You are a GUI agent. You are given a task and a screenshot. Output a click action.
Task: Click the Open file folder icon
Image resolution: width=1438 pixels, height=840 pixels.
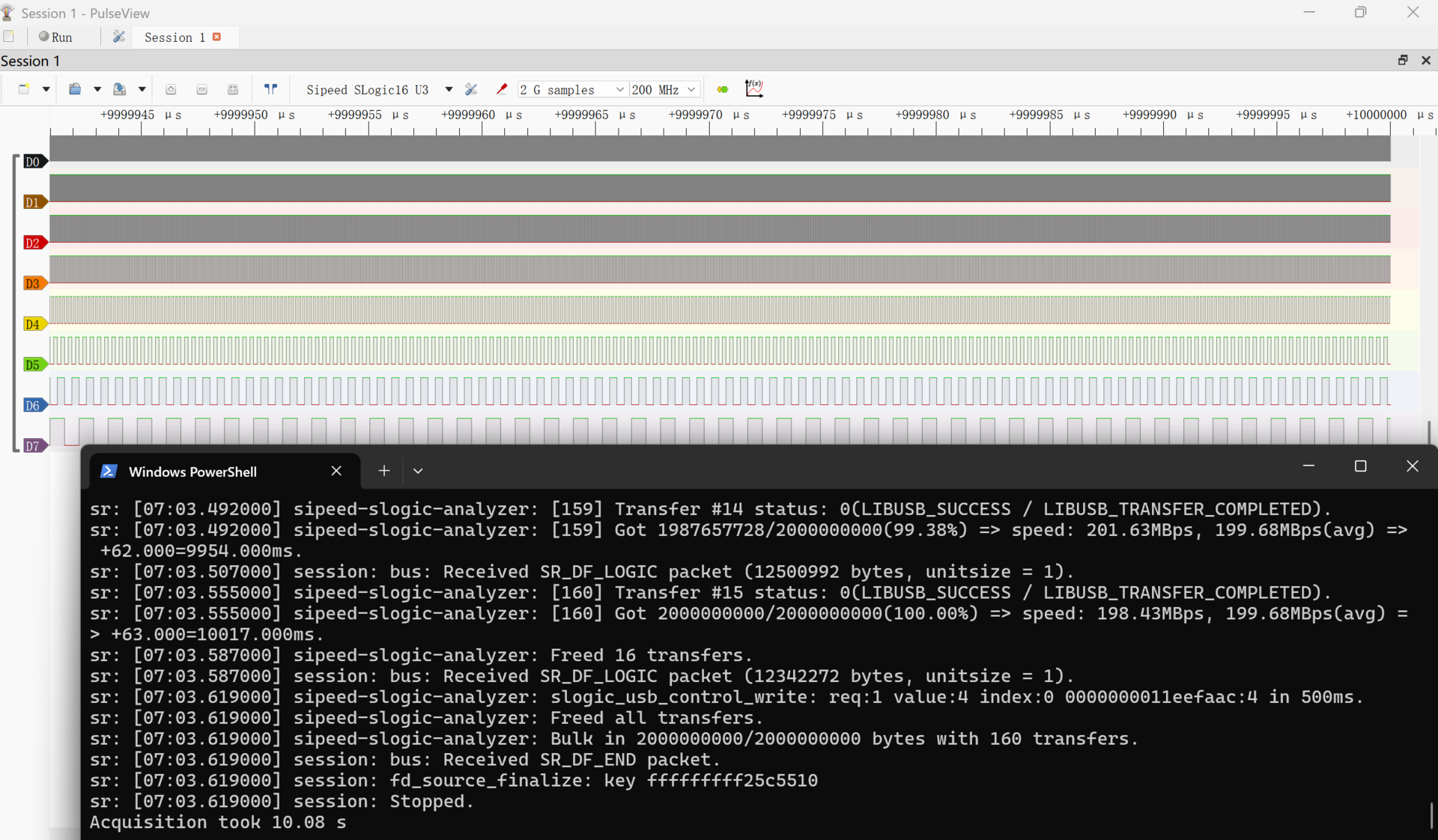pyautogui.click(x=75, y=89)
